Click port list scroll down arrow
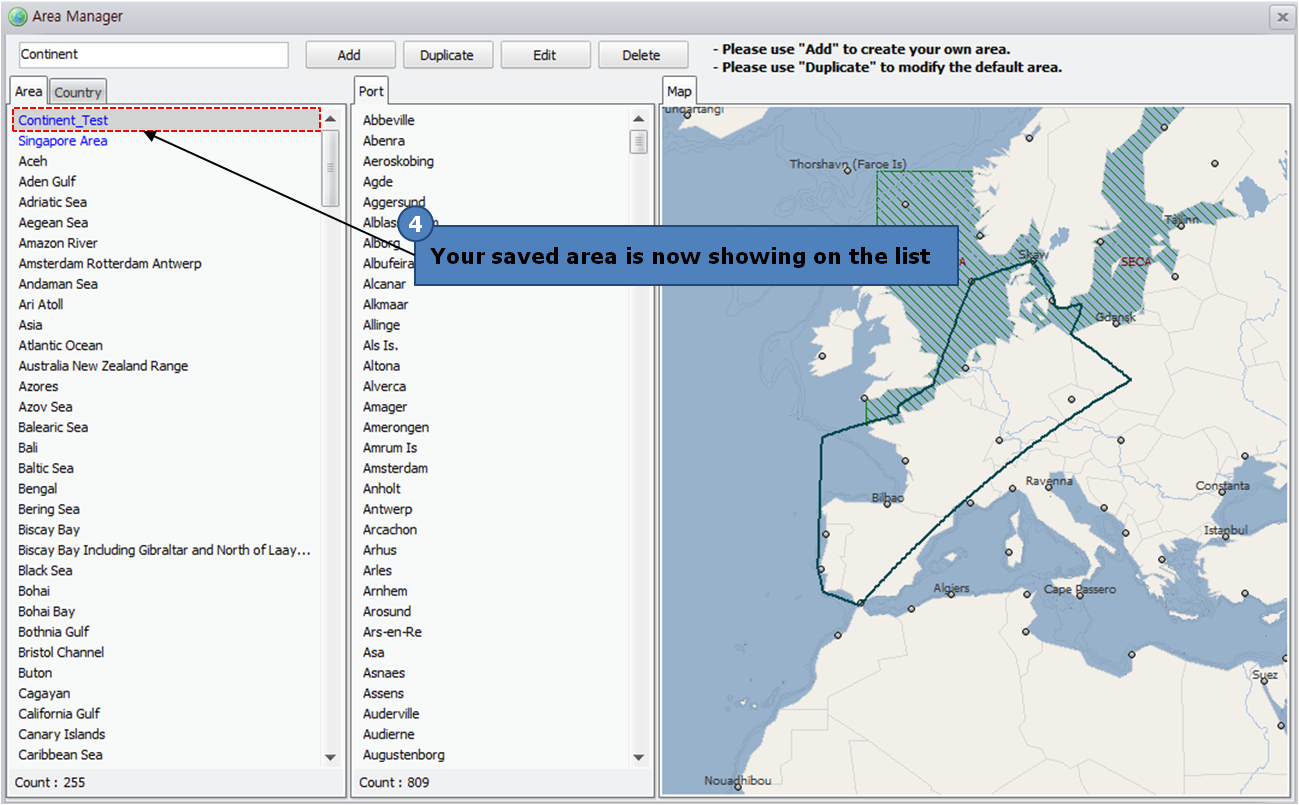The image size is (1299, 805). 638,758
